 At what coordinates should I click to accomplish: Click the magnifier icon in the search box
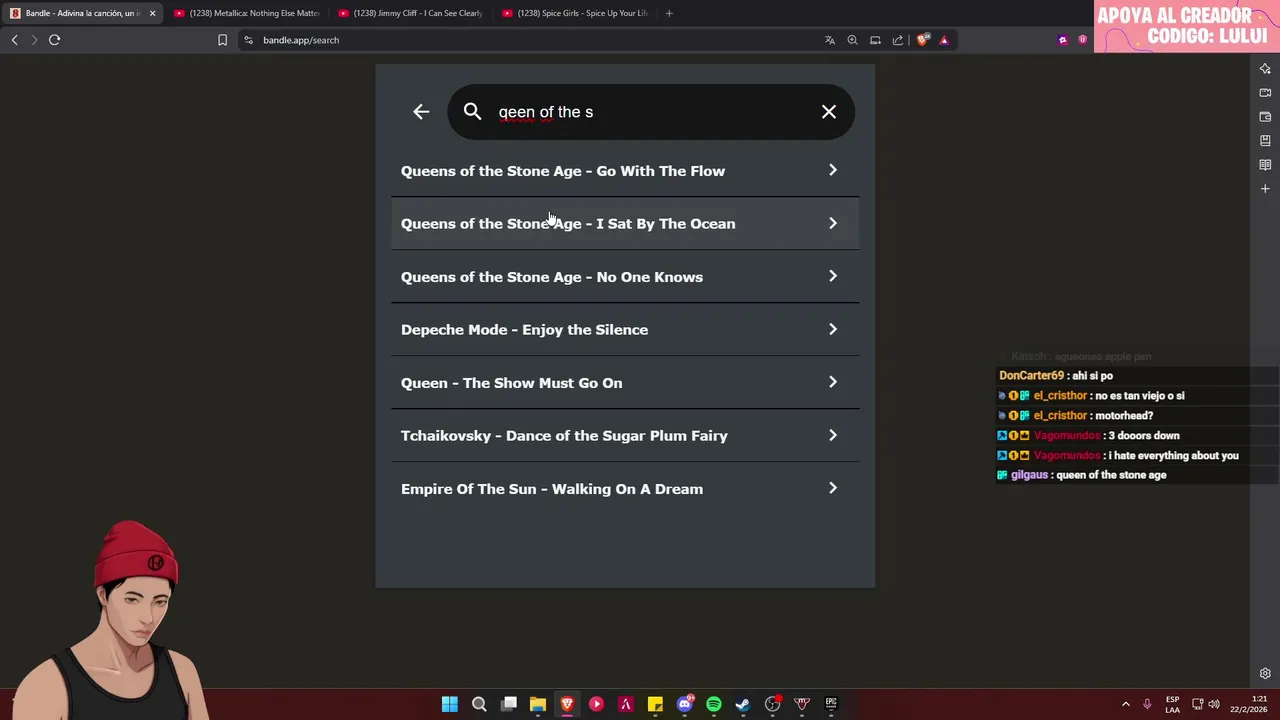click(x=472, y=112)
